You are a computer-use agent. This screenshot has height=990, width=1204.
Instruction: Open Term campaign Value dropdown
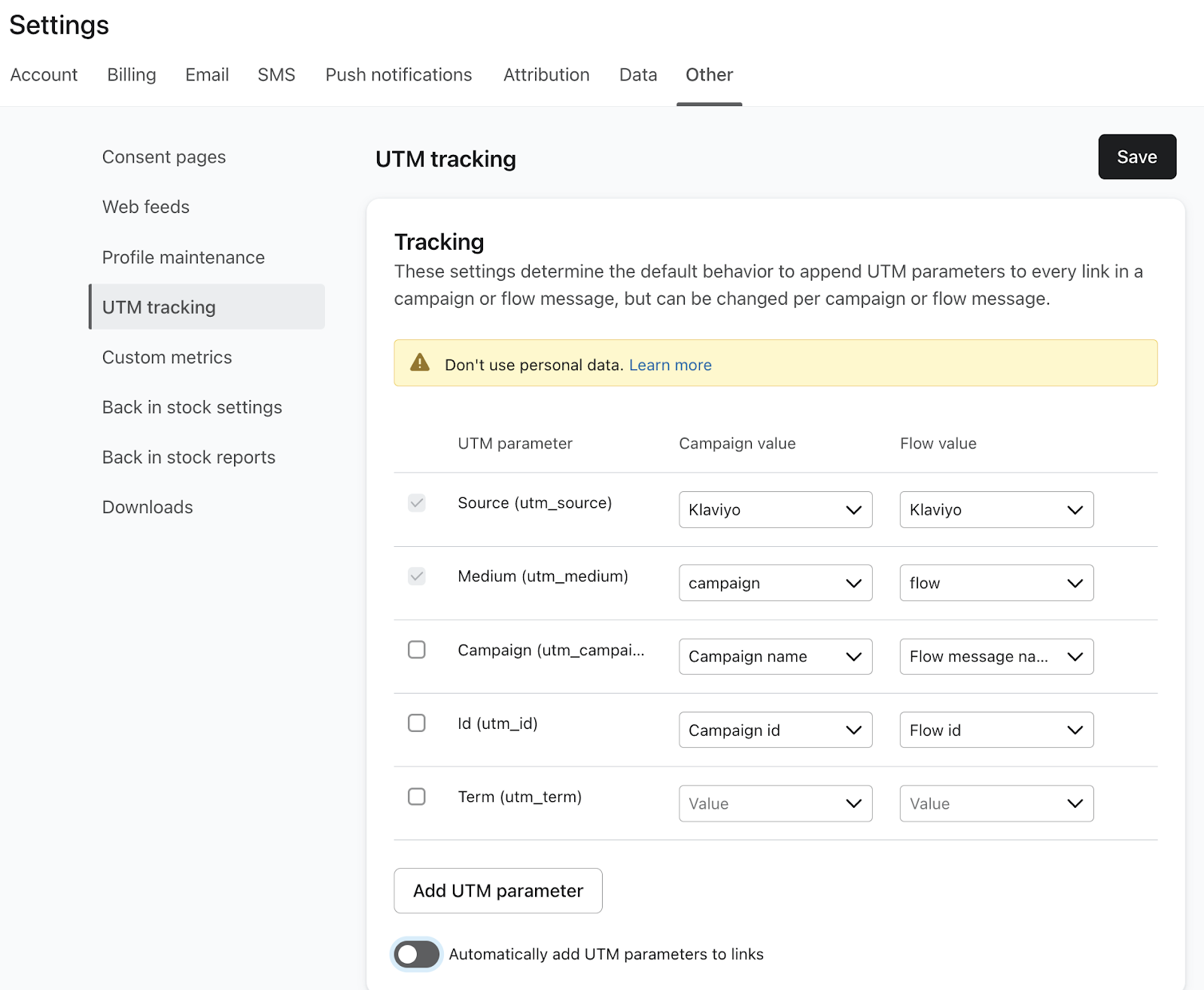pos(775,804)
